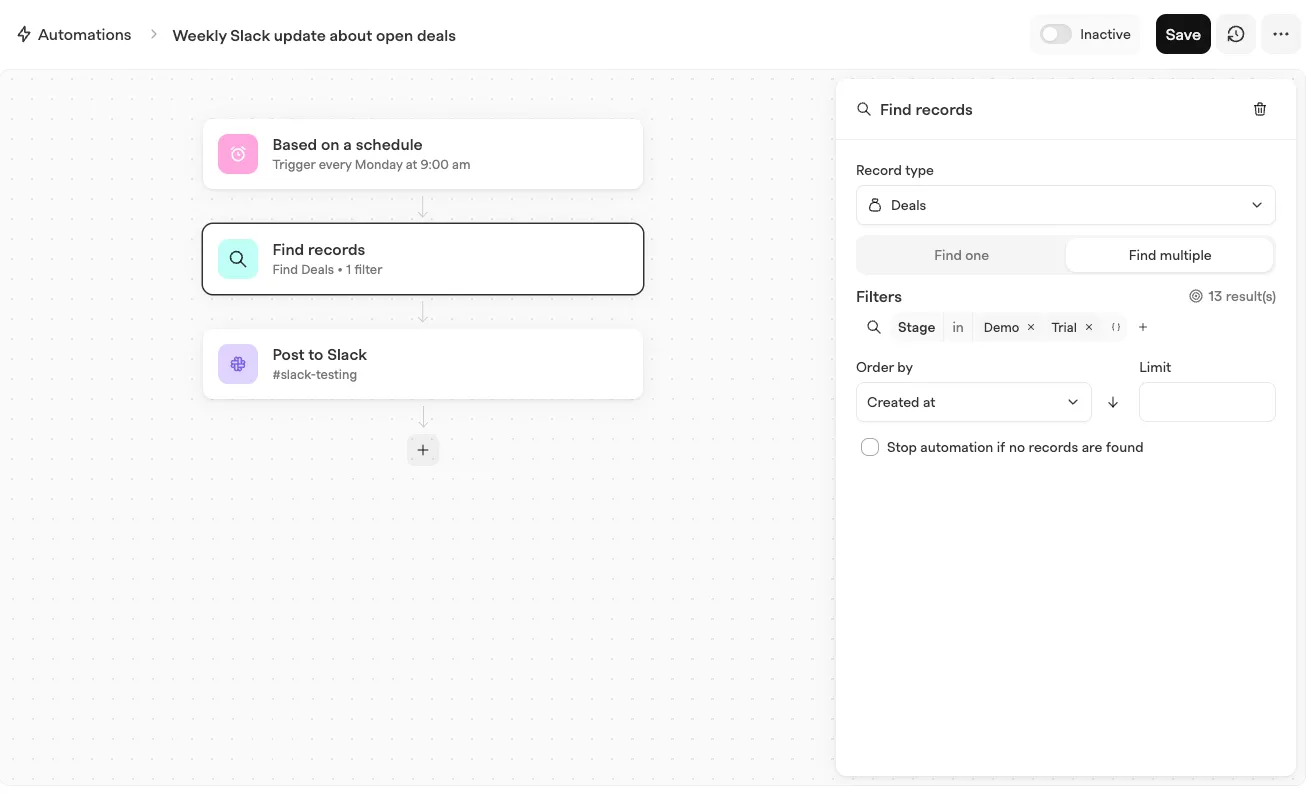Open version history clock icon

click(x=1236, y=34)
